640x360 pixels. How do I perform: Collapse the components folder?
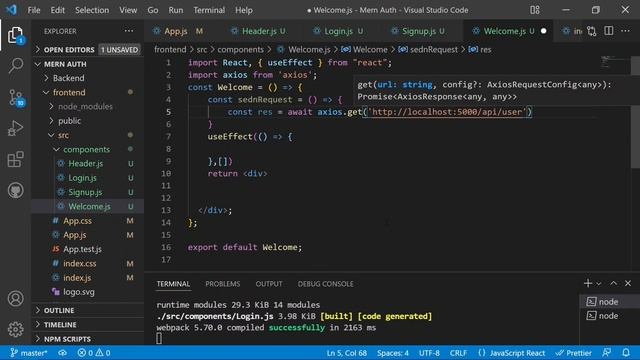87,149
